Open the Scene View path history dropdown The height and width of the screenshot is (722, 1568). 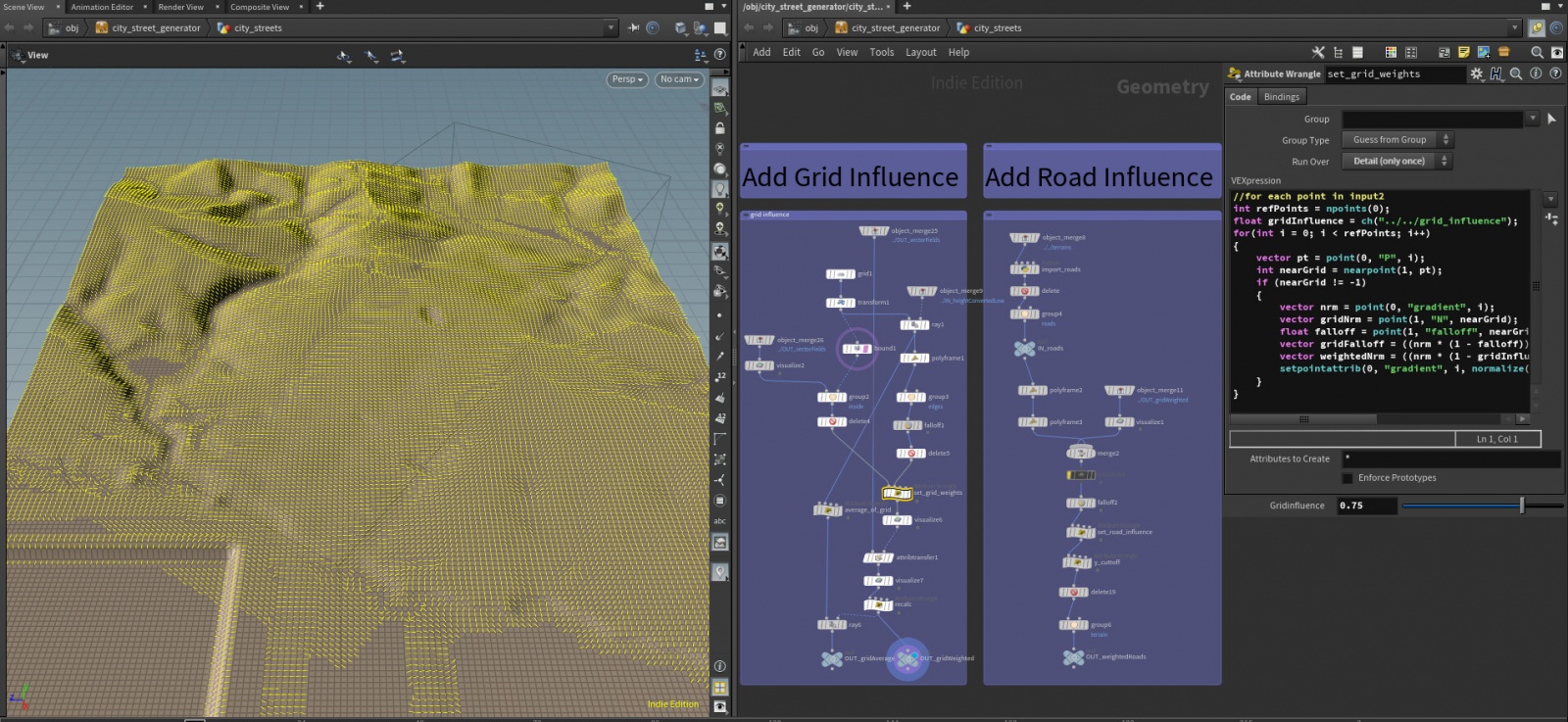pyautogui.click(x=612, y=27)
